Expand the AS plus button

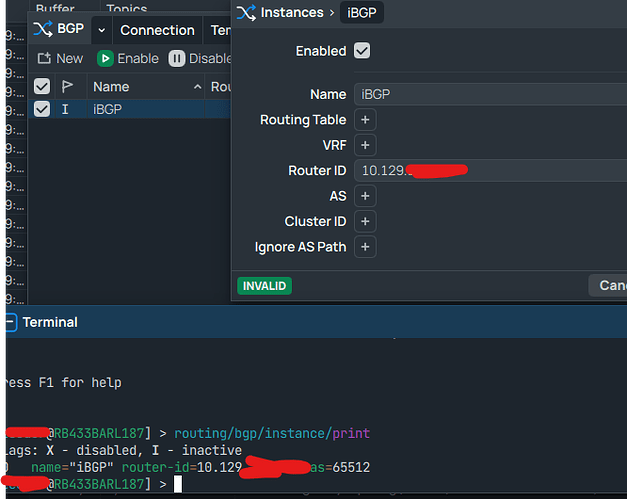[365, 196]
